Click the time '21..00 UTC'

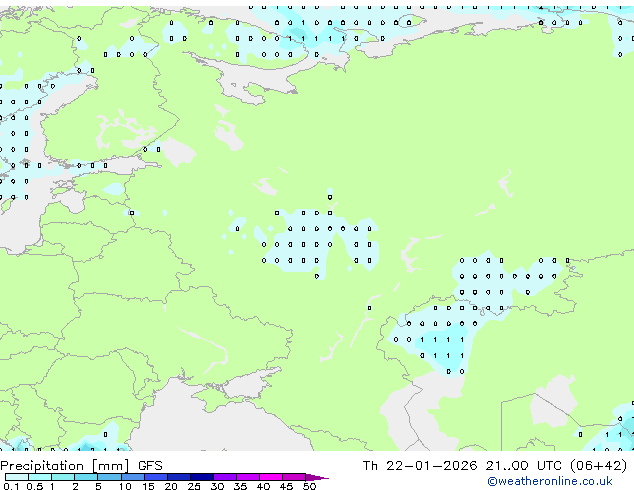524,466
